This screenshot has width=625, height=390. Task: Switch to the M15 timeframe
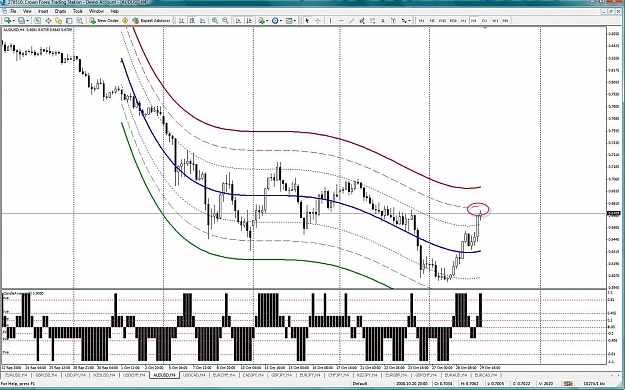point(442,20)
